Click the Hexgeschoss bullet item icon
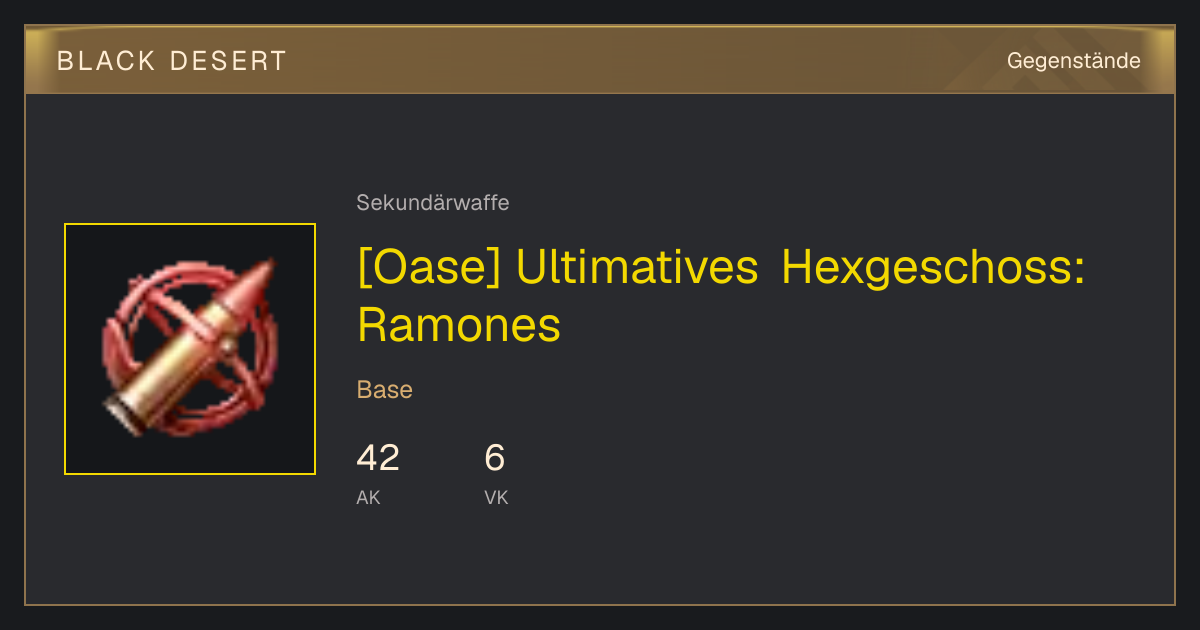Viewport: 1200px width, 630px height. pyautogui.click(x=190, y=349)
